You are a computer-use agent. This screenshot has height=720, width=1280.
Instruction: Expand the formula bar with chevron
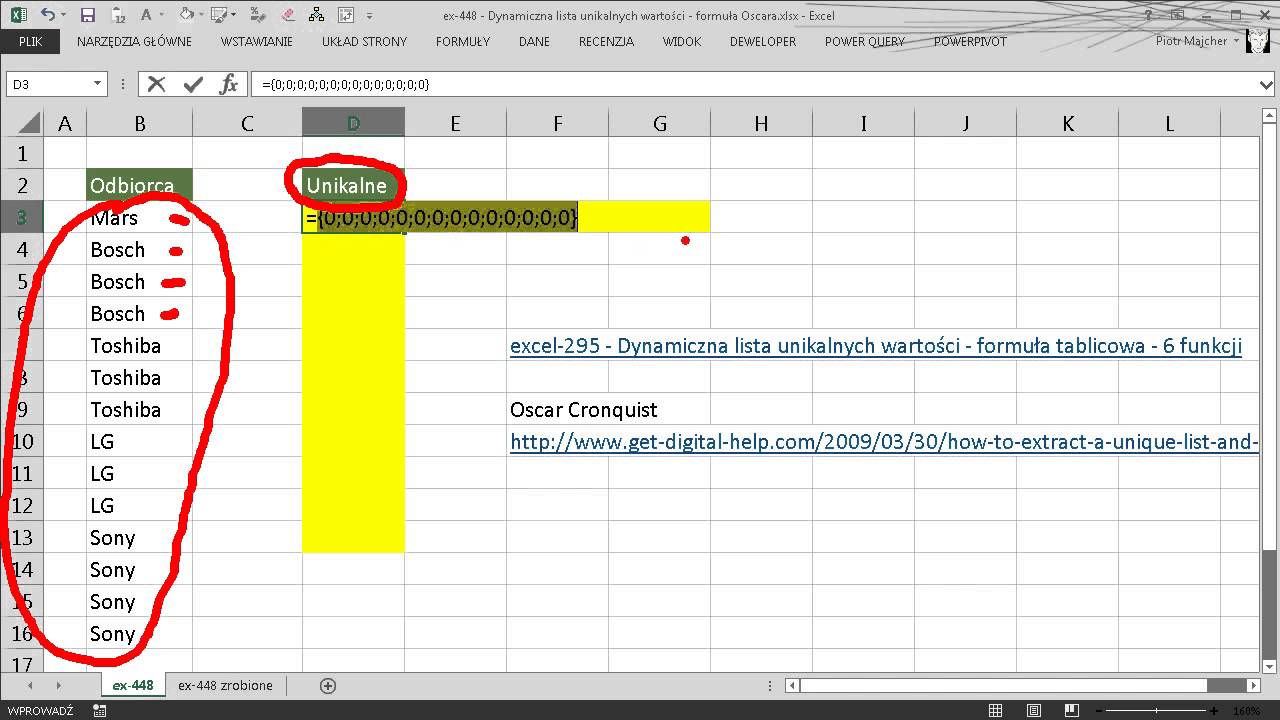click(x=1267, y=85)
